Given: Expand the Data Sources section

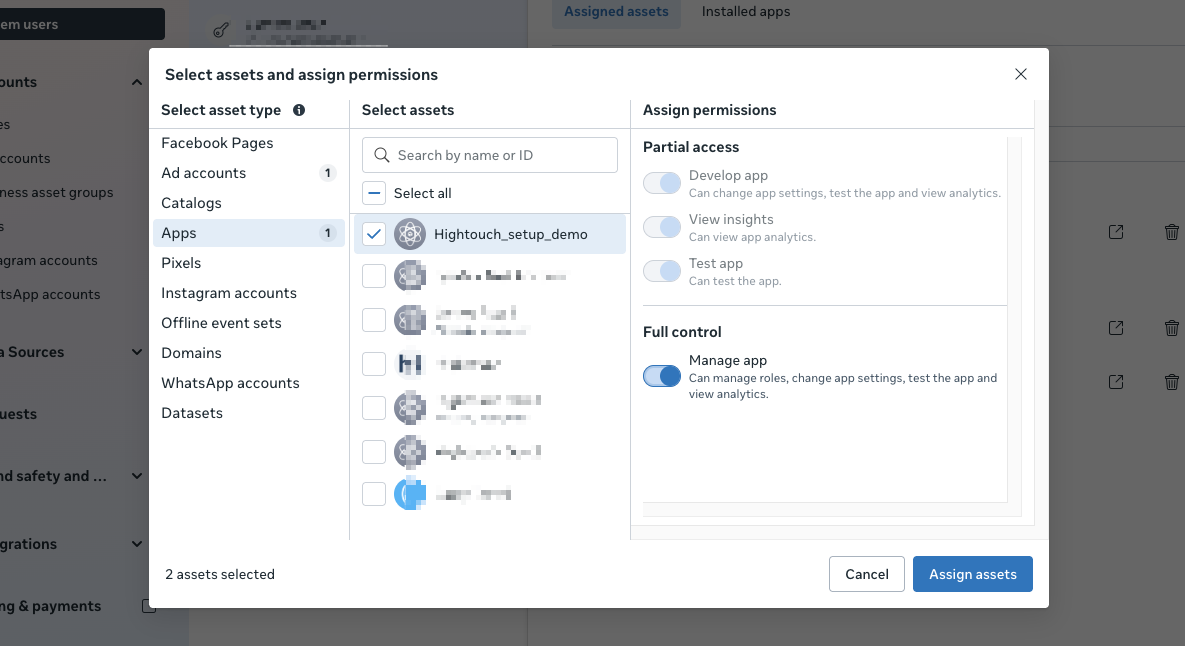Looking at the screenshot, I should point(137,352).
